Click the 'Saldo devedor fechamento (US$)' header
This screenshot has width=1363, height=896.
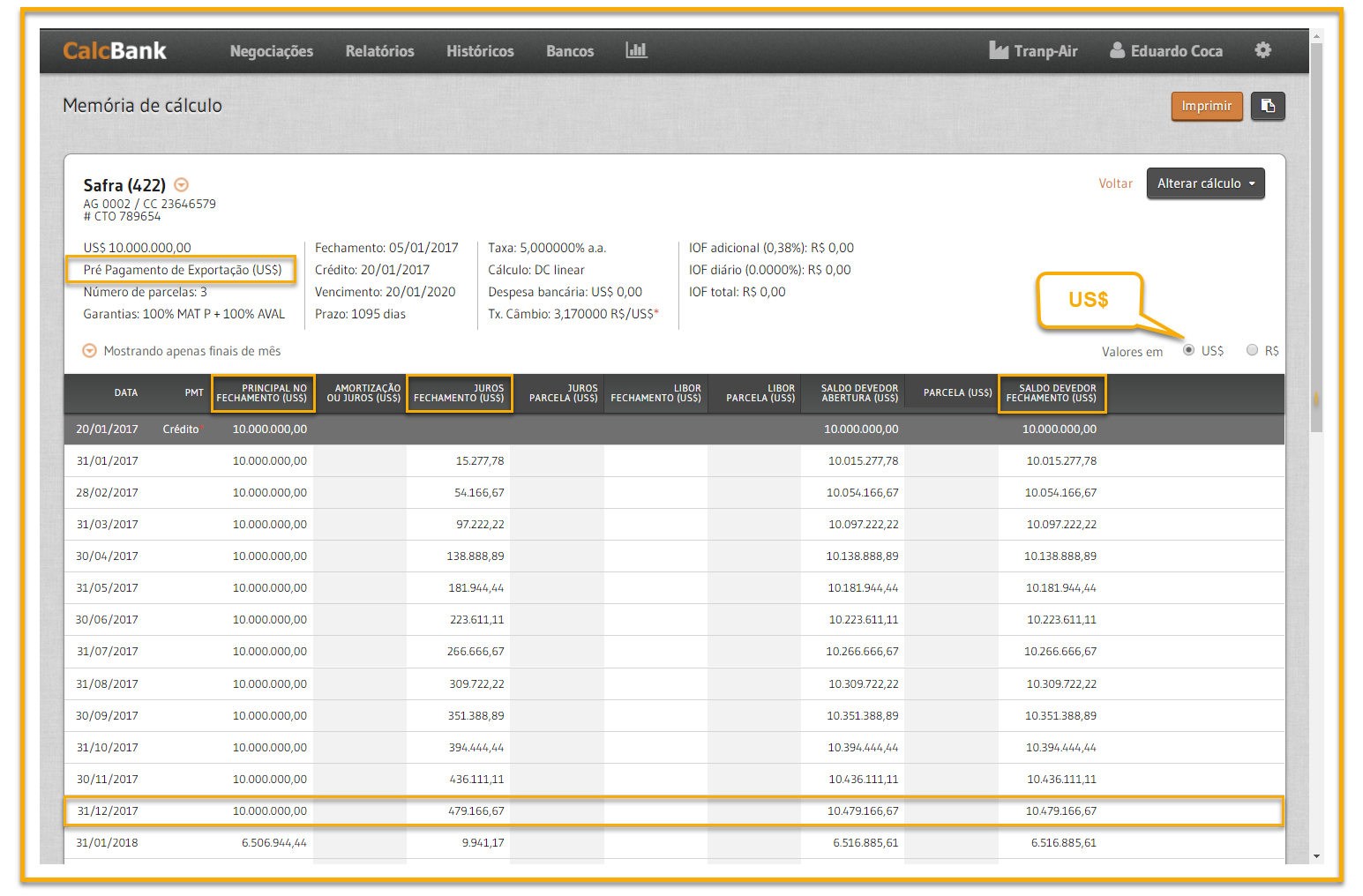pos(1052,393)
